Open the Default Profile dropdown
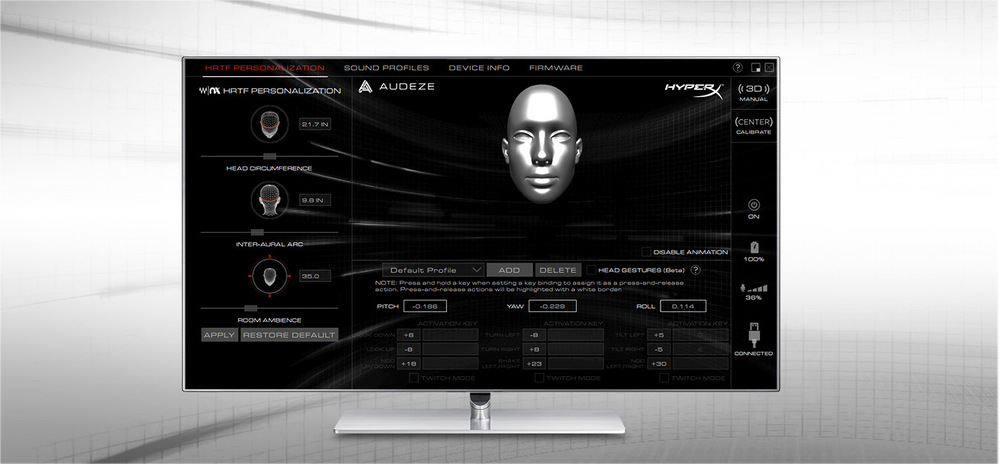 [433, 270]
